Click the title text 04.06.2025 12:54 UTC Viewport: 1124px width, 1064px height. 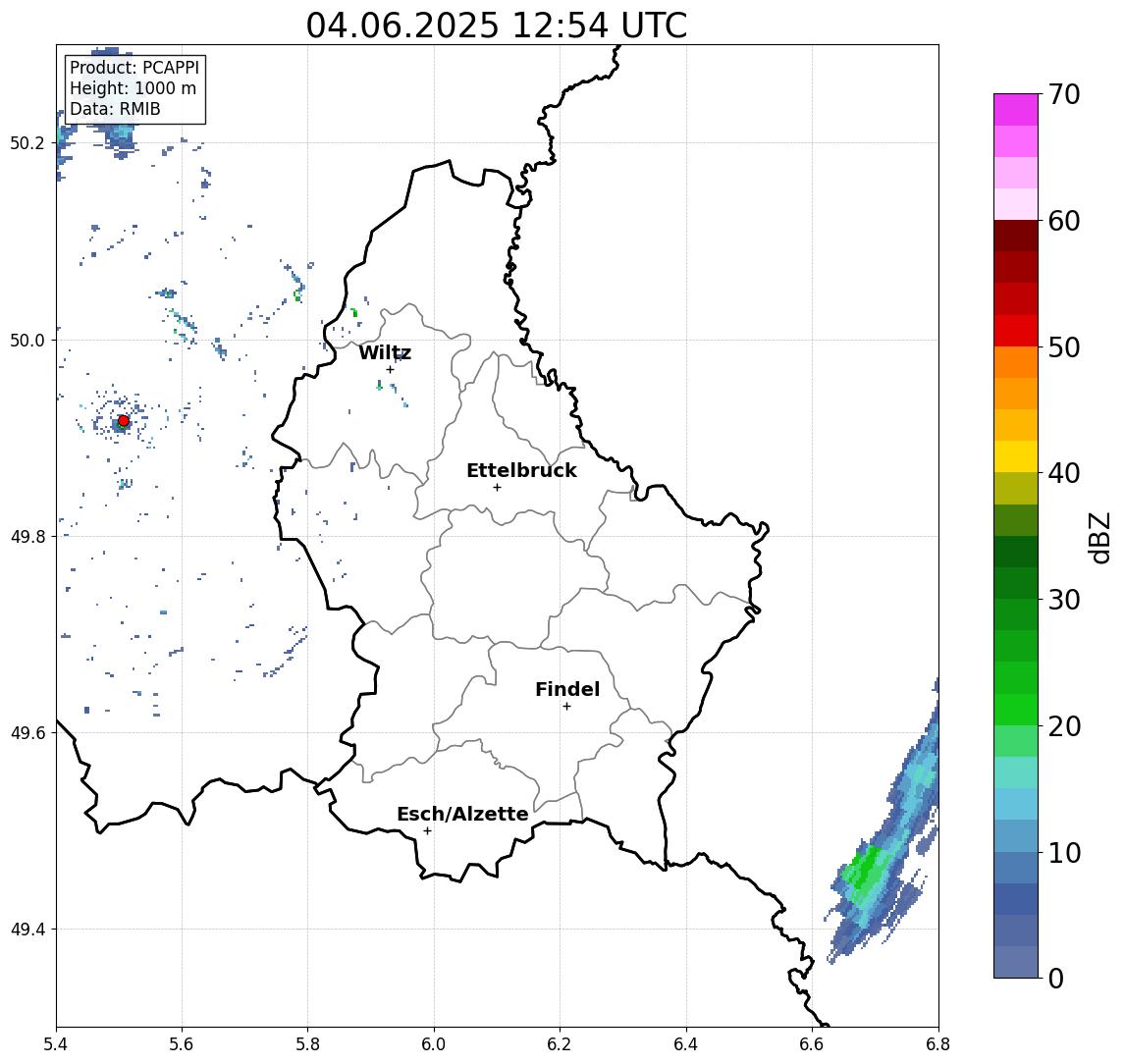tap(496, 26)
